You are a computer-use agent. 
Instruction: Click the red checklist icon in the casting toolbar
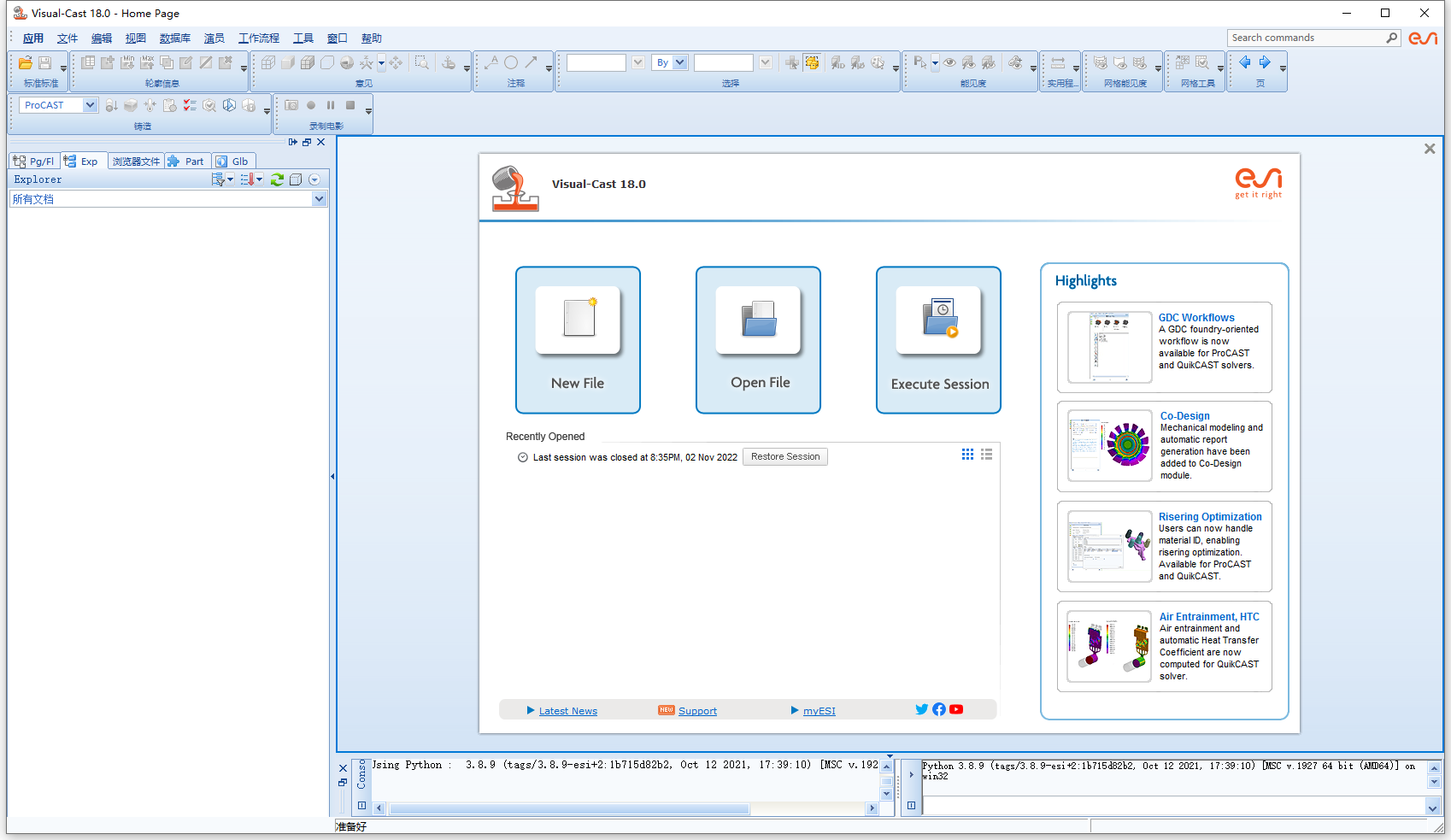pyautogui.click(x=190, y=105)
